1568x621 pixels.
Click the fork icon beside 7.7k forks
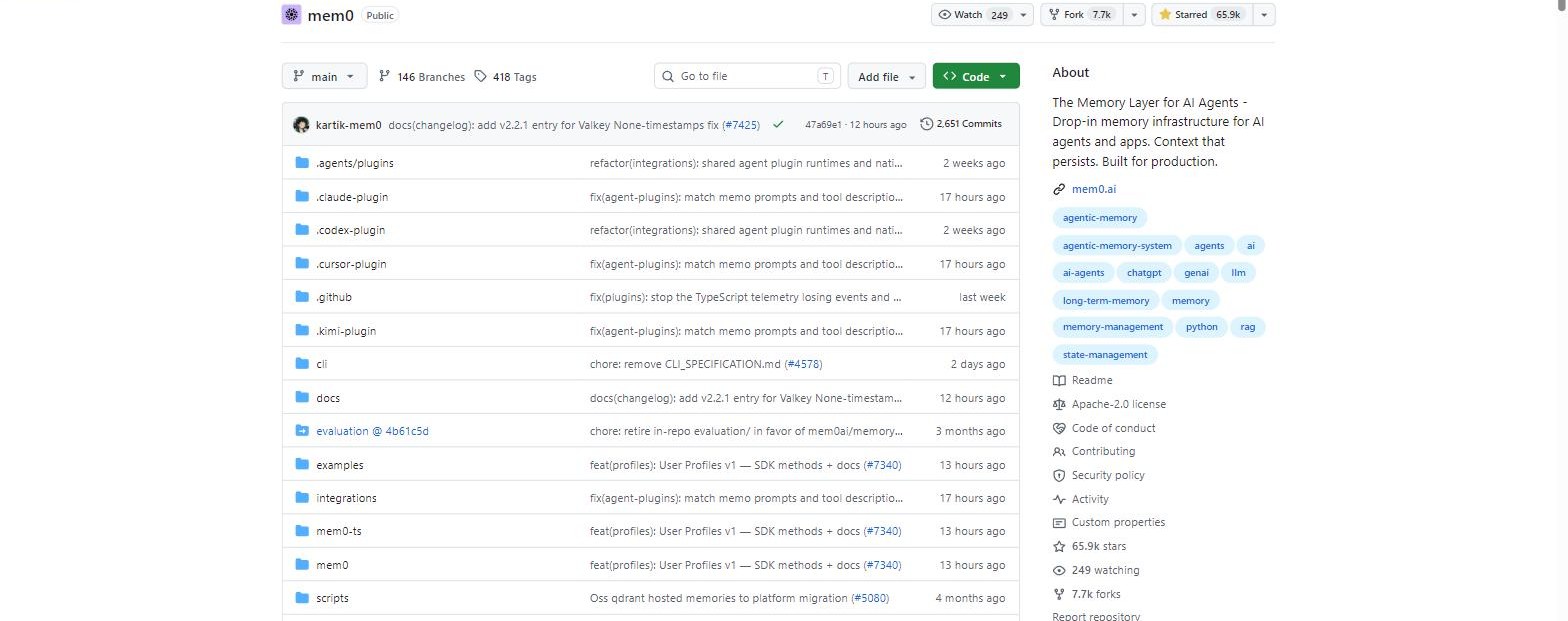pyautogui.click(x=1059, y=594)
